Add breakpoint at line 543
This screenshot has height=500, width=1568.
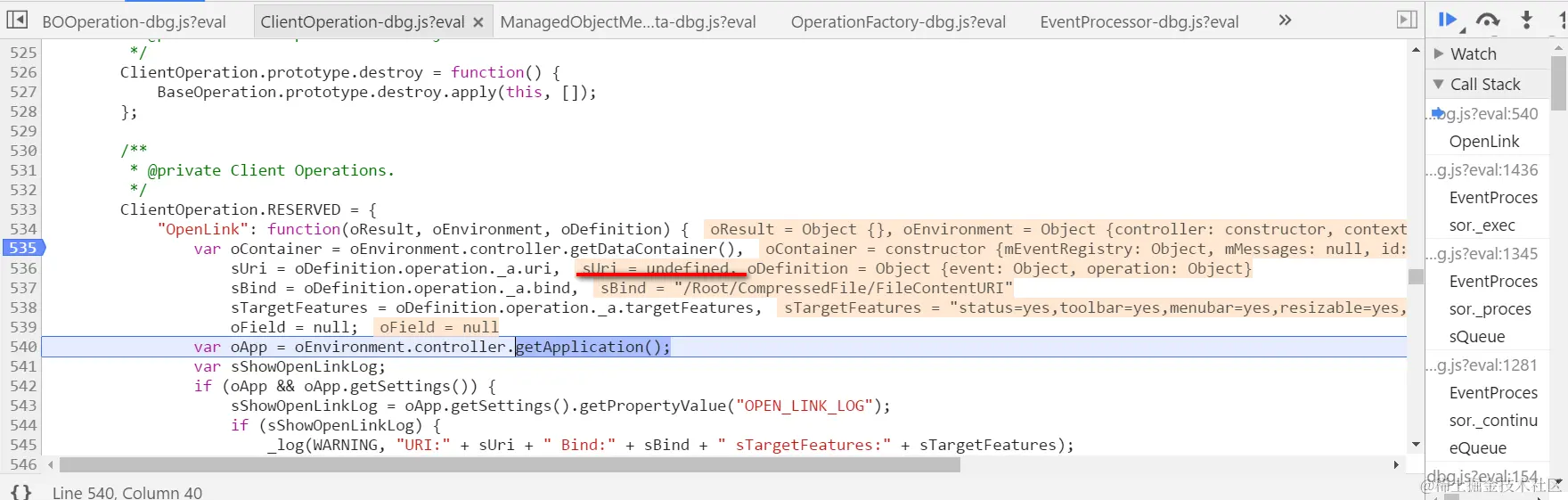pos(23,406)
